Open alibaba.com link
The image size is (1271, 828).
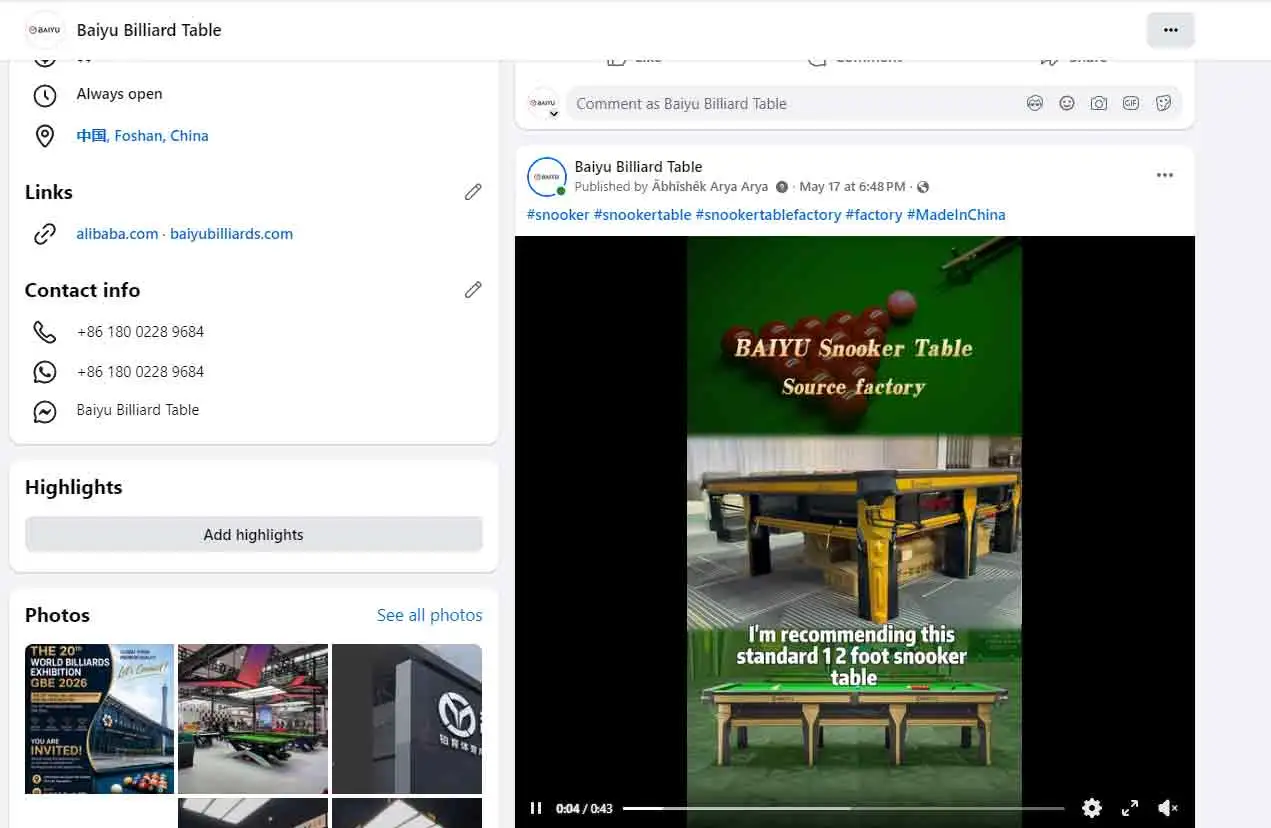(117, 234)
